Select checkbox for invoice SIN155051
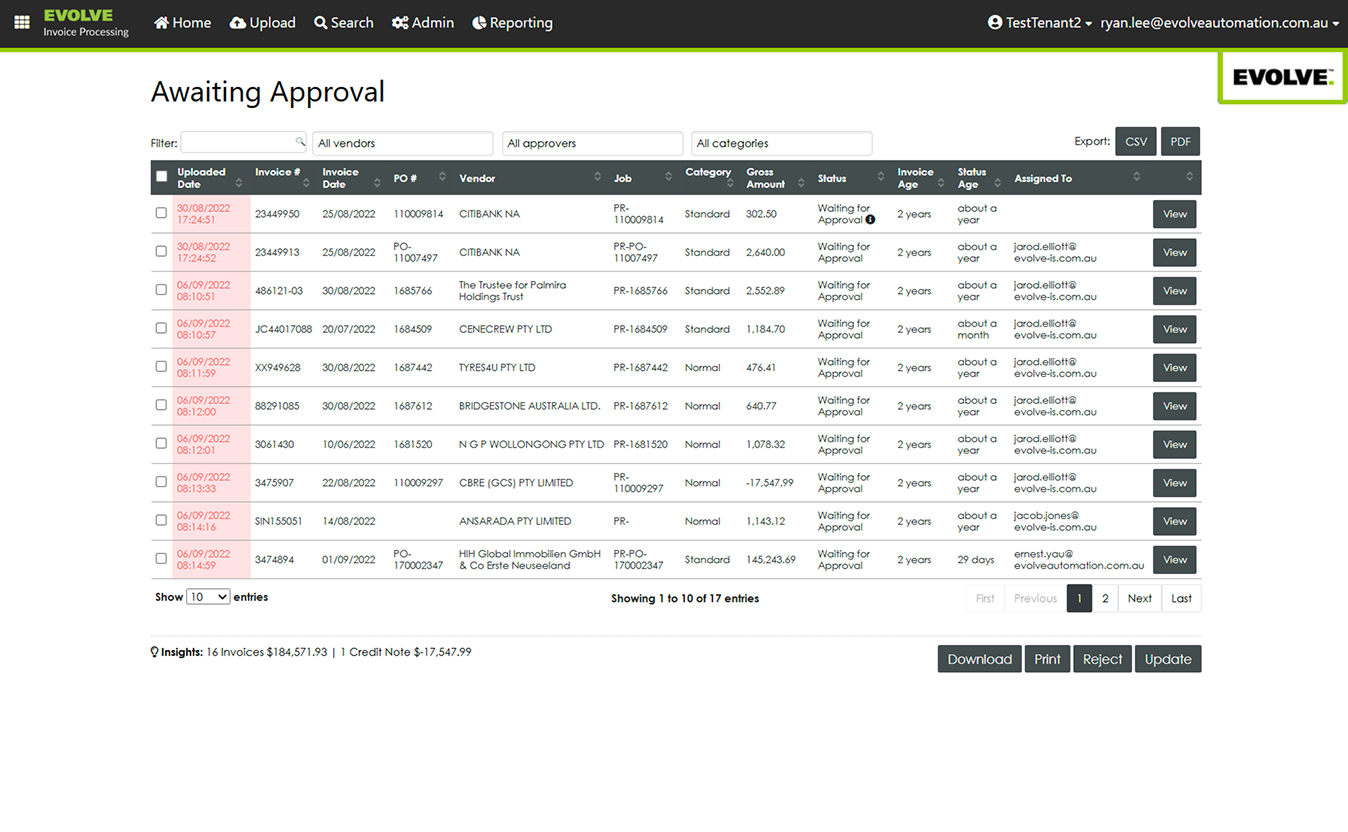This screenshot has width=1348, height=832. 161,520
